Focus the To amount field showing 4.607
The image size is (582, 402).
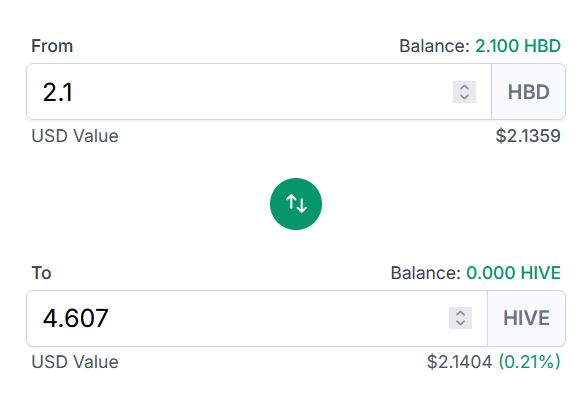[257, 318]
